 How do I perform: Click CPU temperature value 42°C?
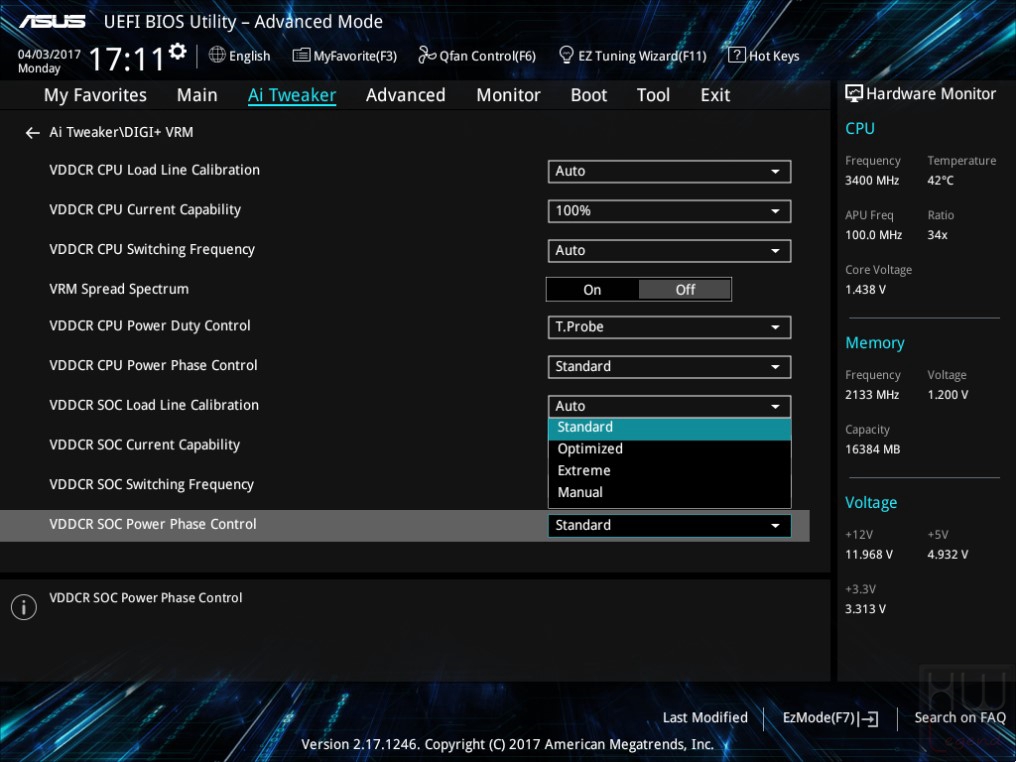[x=940, y=181]
